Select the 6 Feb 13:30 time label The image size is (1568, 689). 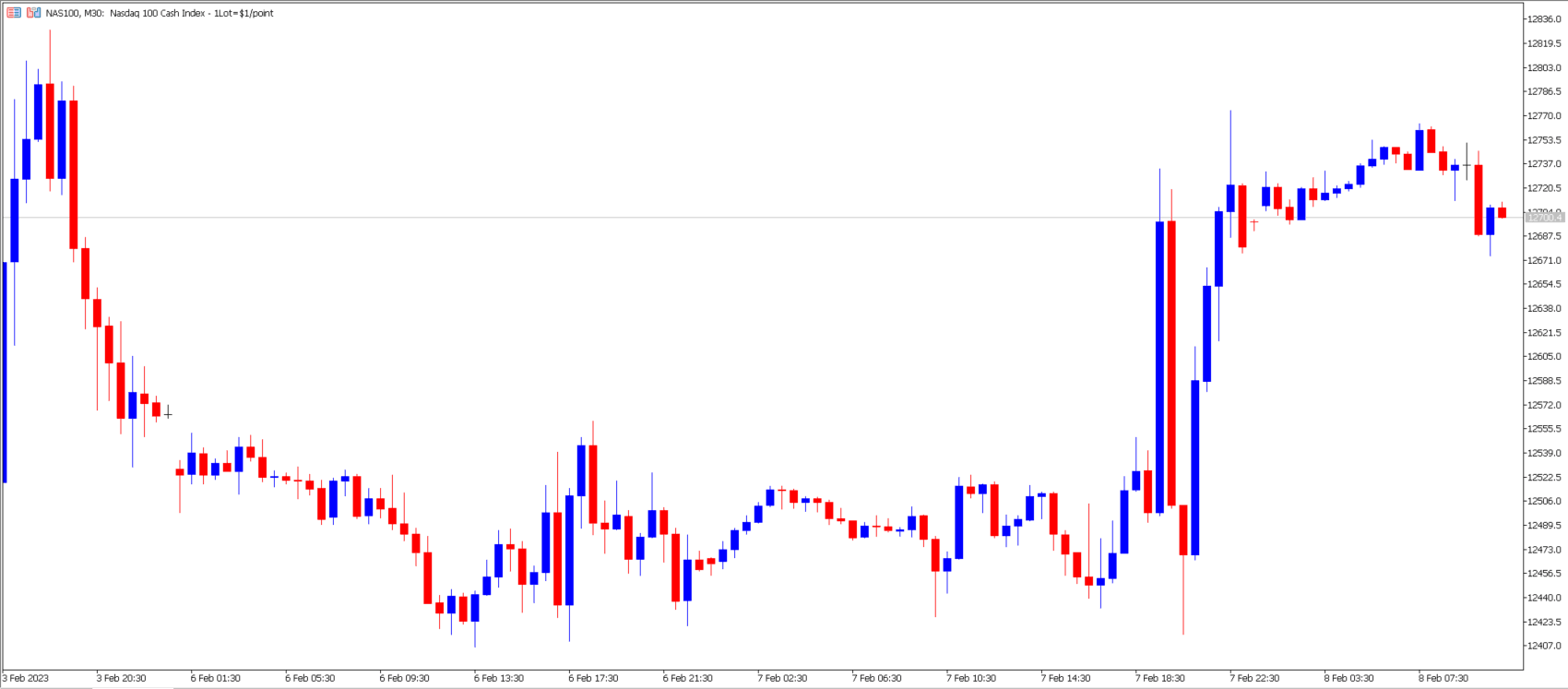click(x=499, y=678)
